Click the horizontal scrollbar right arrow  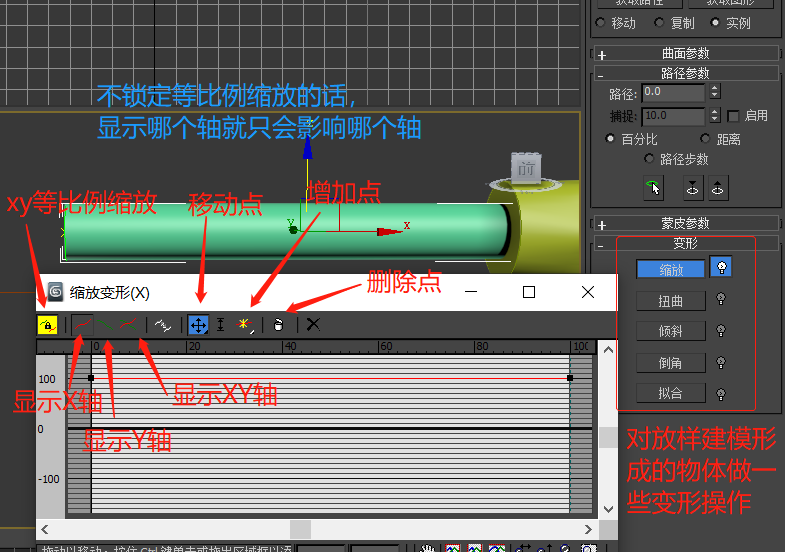[x=588, y=529]
